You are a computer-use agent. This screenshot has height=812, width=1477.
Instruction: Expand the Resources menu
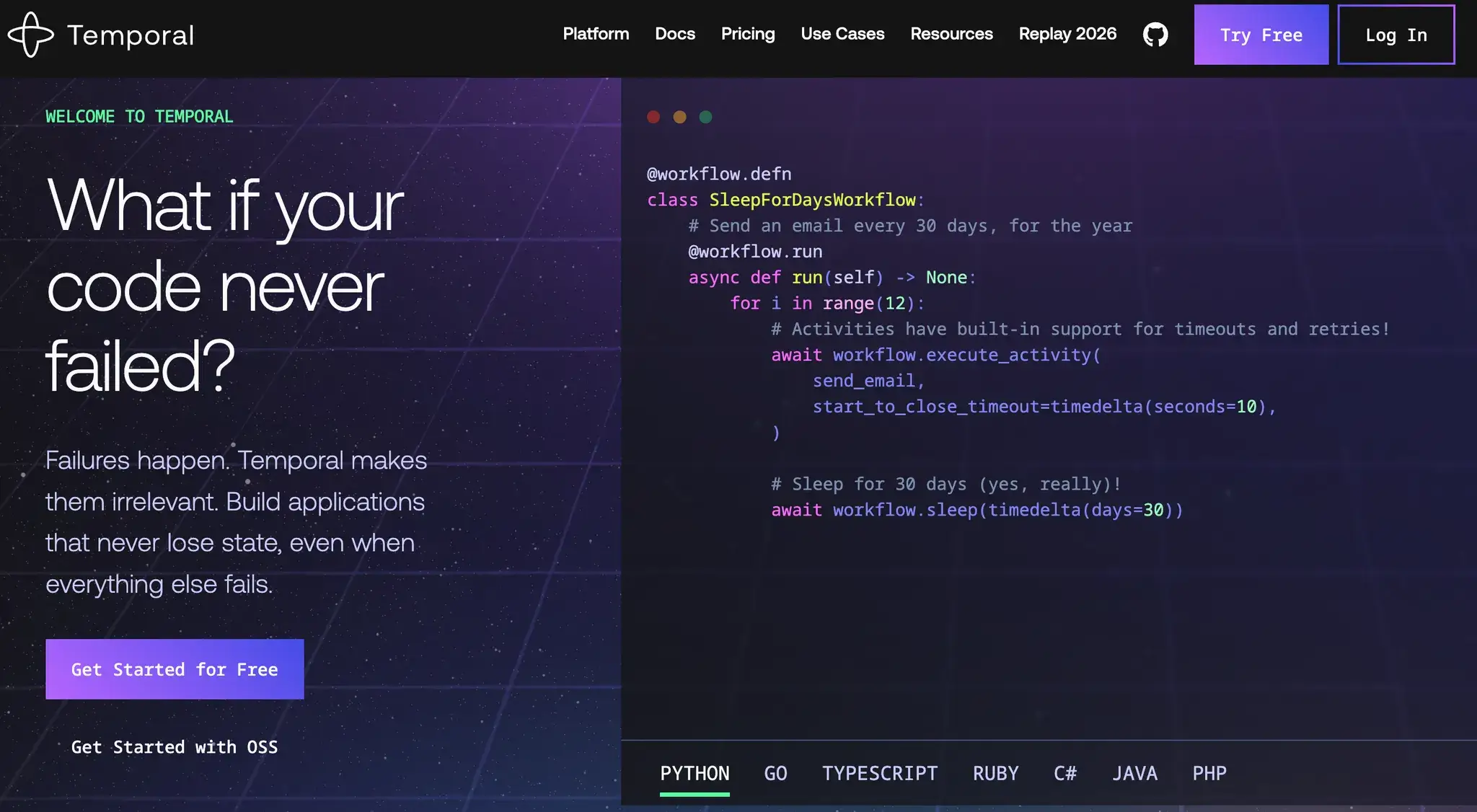click(x=951, y=34)
